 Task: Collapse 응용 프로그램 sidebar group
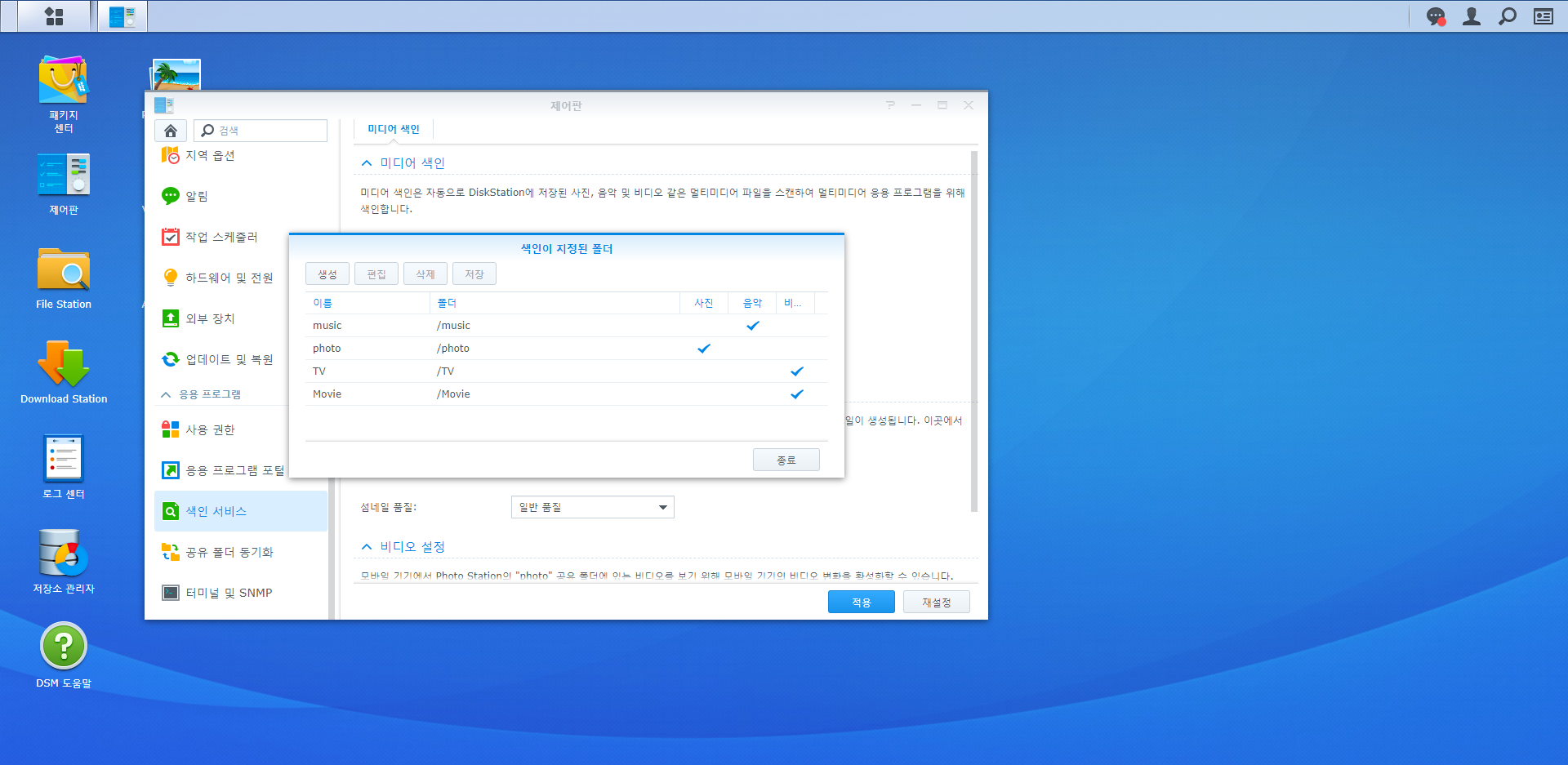pyautogui.click(x=166, y=394)
